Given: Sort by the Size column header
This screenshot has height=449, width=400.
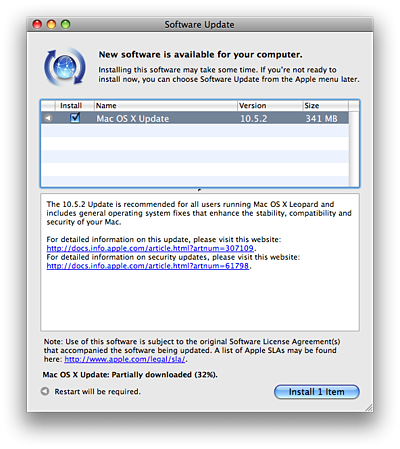Looking at the screenshot, I should pos(325,106).
